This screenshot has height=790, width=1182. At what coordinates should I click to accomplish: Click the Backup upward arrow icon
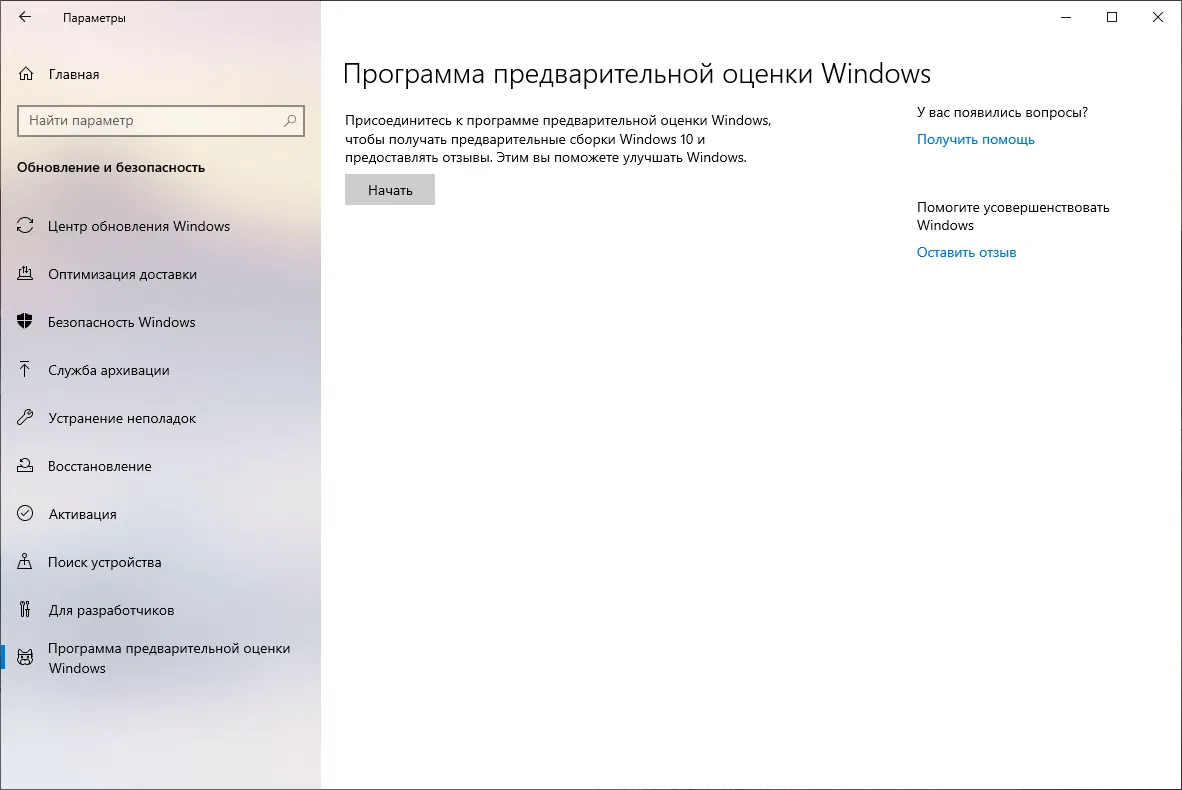click(25, 369)
